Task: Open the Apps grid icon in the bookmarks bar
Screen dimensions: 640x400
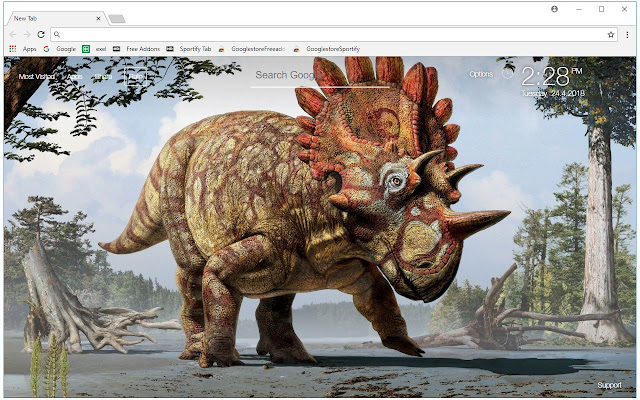Action: point(13,49)
